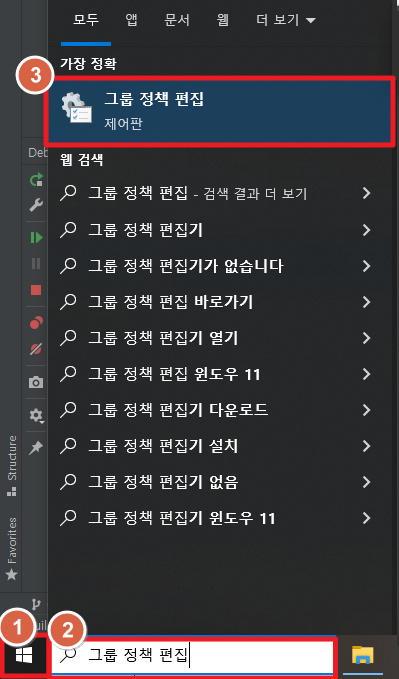The image size is (399, 679).
Task: Click the camera thread dump icon in IDE
Action: click(x=36, y=382)
